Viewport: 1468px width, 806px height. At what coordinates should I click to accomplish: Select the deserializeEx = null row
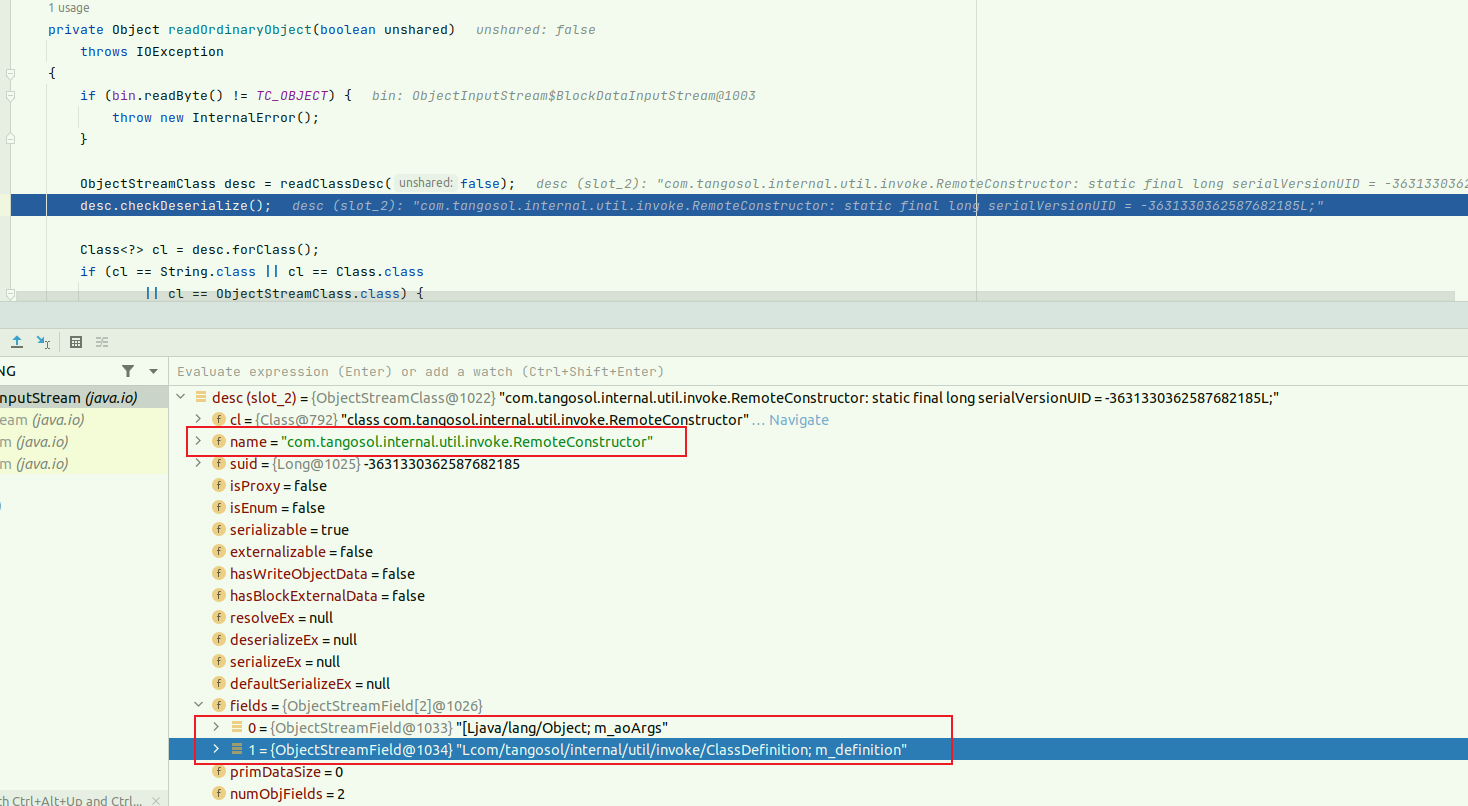coord(818,640)
